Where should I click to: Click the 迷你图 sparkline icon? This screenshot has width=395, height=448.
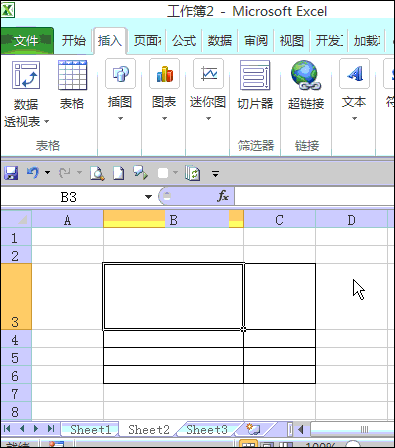(x=208, y=74)
